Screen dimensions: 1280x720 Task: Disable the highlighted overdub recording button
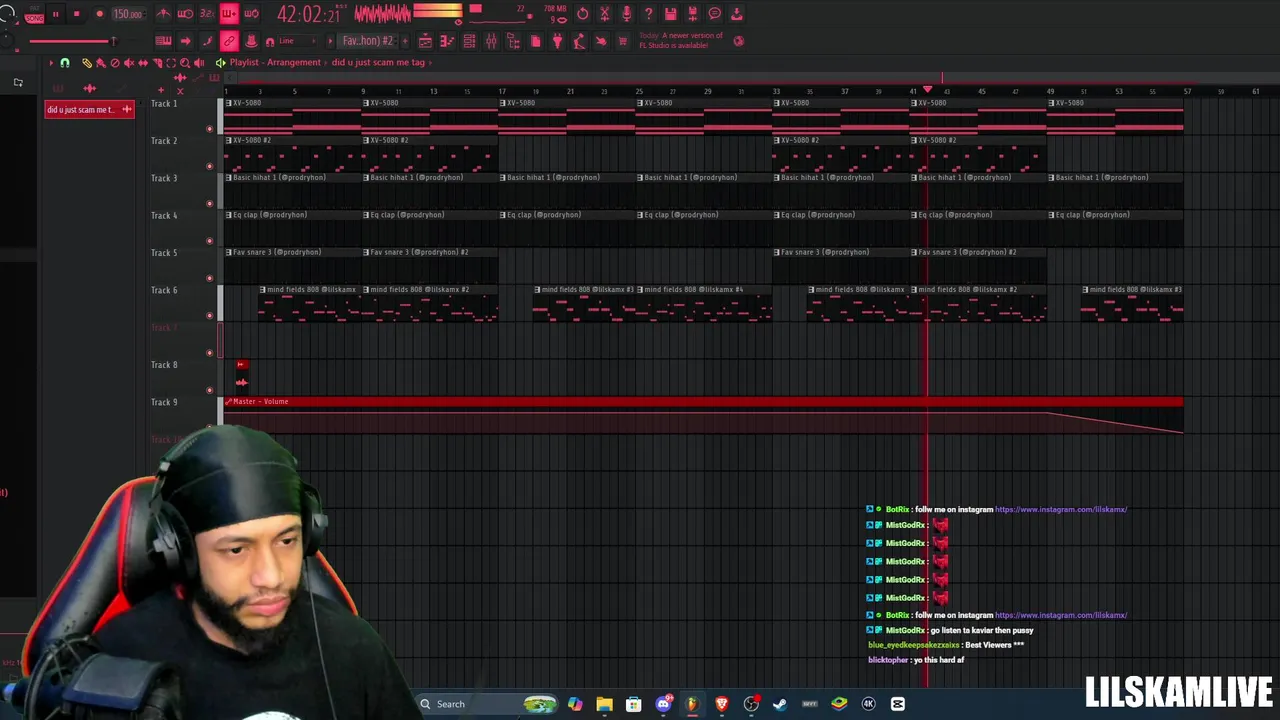coord(229,14)
